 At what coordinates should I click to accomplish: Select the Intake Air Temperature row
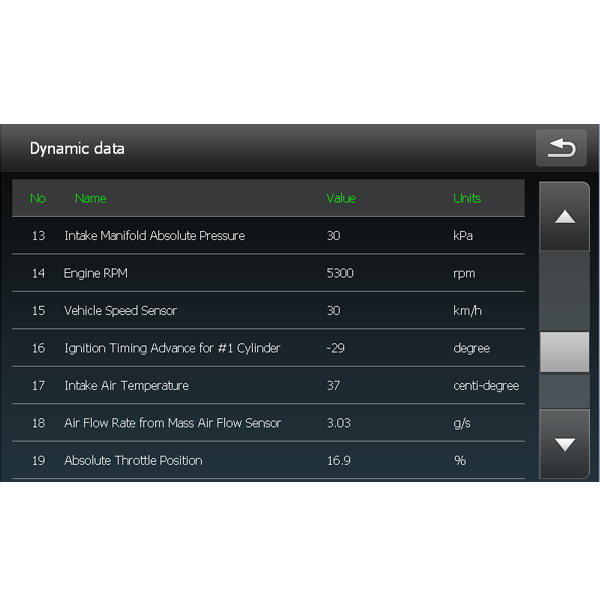pos(268,385)
